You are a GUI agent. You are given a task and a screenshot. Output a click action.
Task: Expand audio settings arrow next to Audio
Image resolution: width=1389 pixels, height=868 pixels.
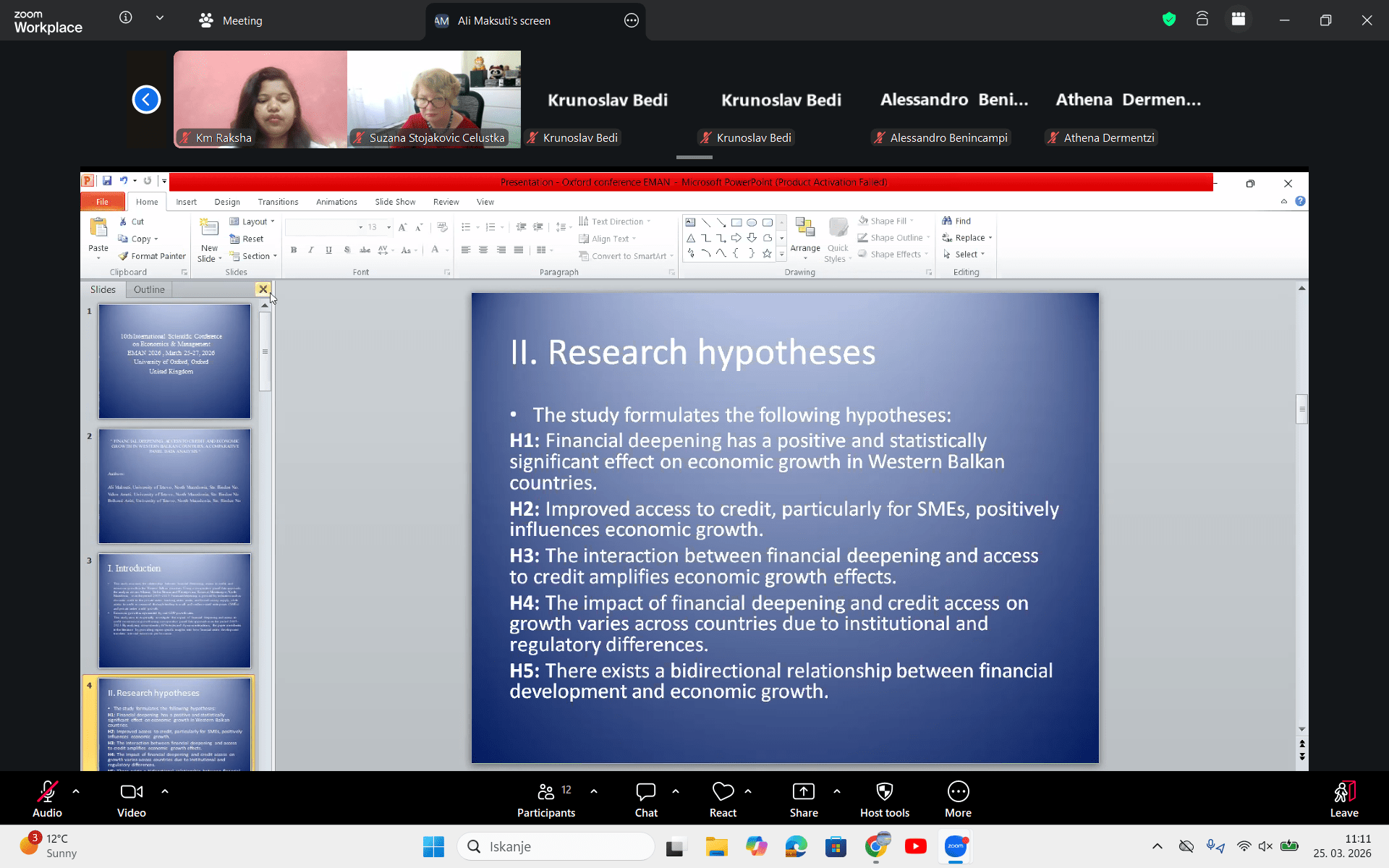coord(76,791)
